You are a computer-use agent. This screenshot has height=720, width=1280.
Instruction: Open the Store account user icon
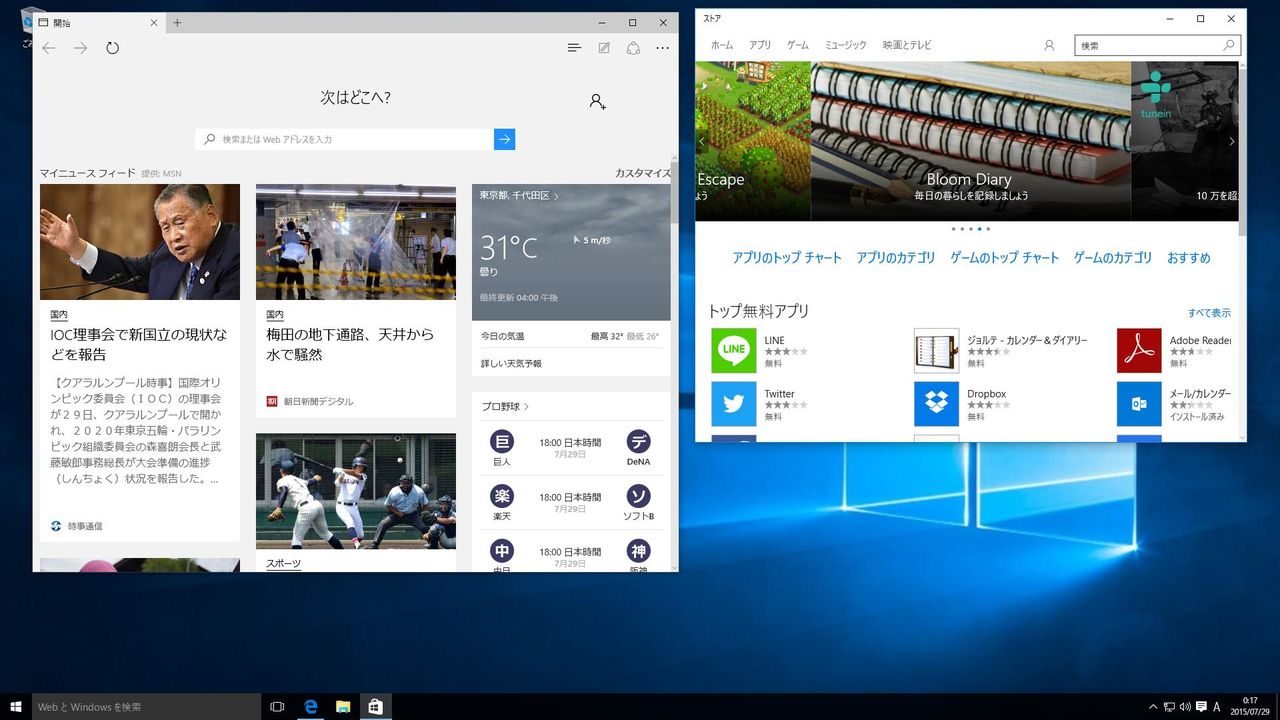(x=1049, y=45)
